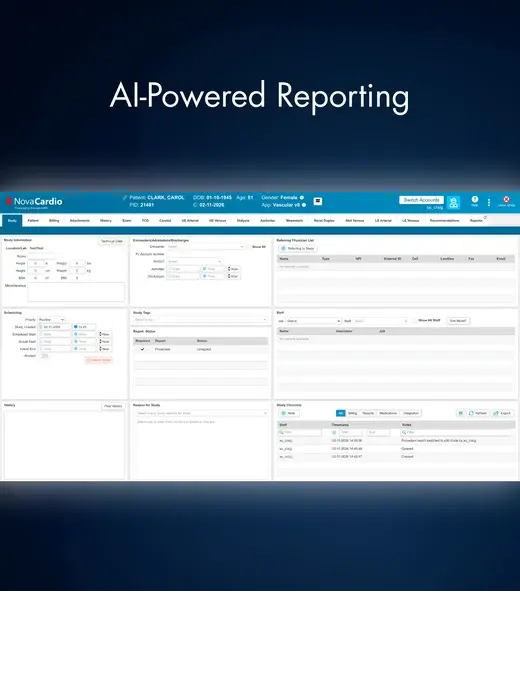Open the Staff select dropdown
Viewport: 520px width, 673px height.
[x=381, y=321]
